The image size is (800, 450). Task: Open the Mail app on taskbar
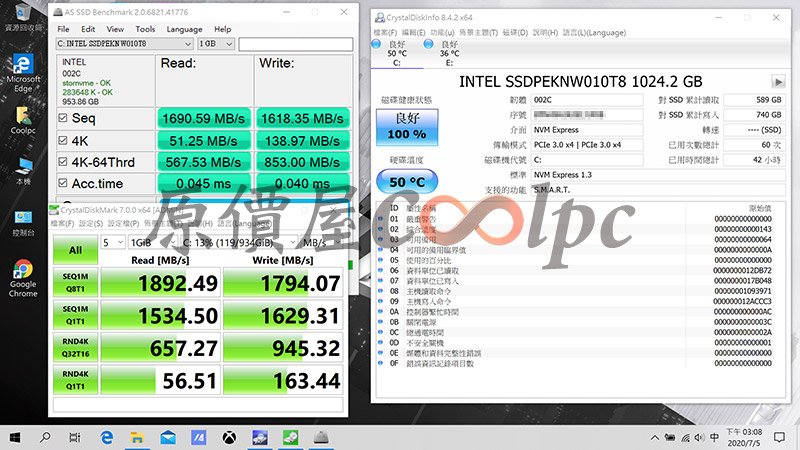coord(168,437)
